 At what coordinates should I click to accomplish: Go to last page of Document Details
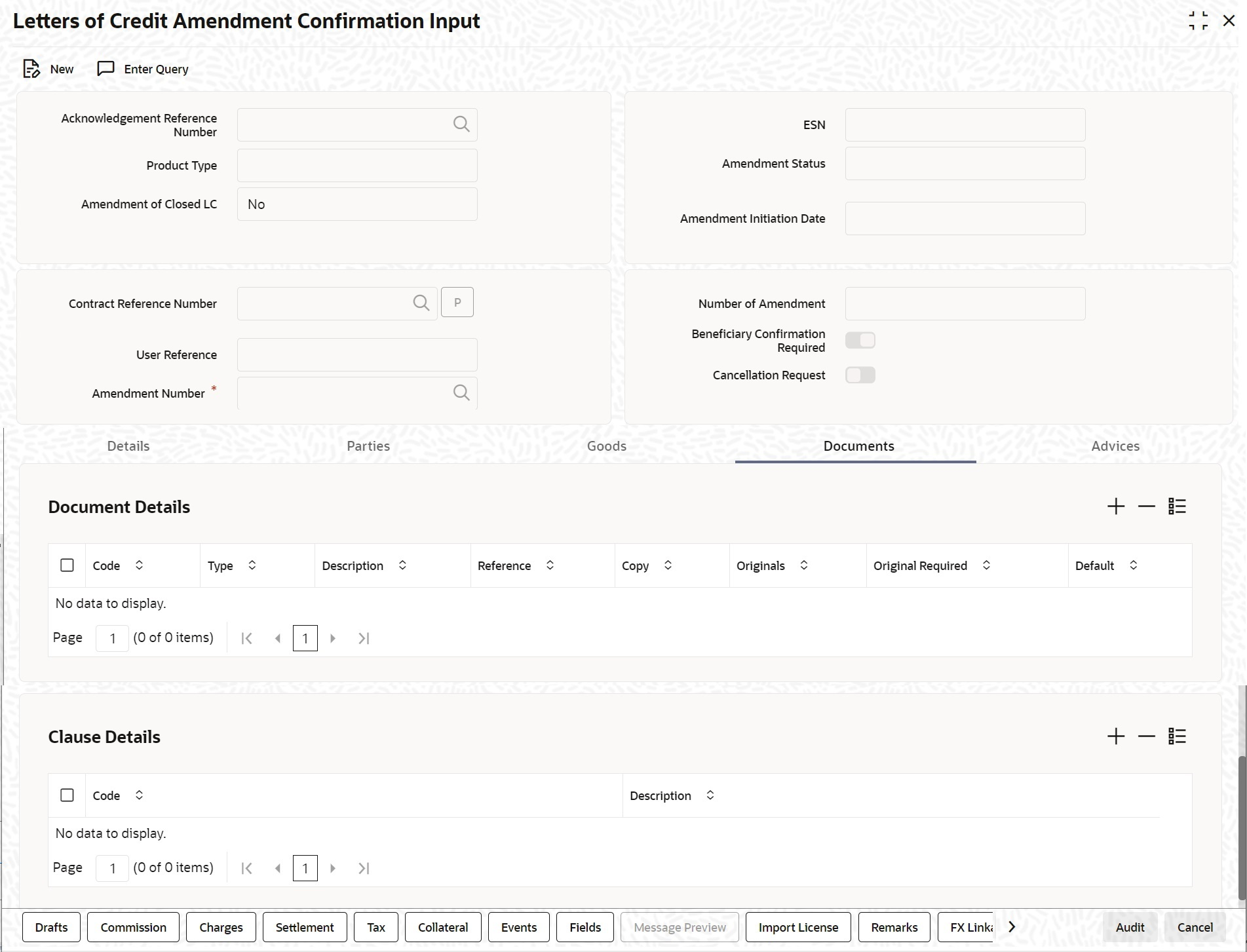[x=364, y=638]
